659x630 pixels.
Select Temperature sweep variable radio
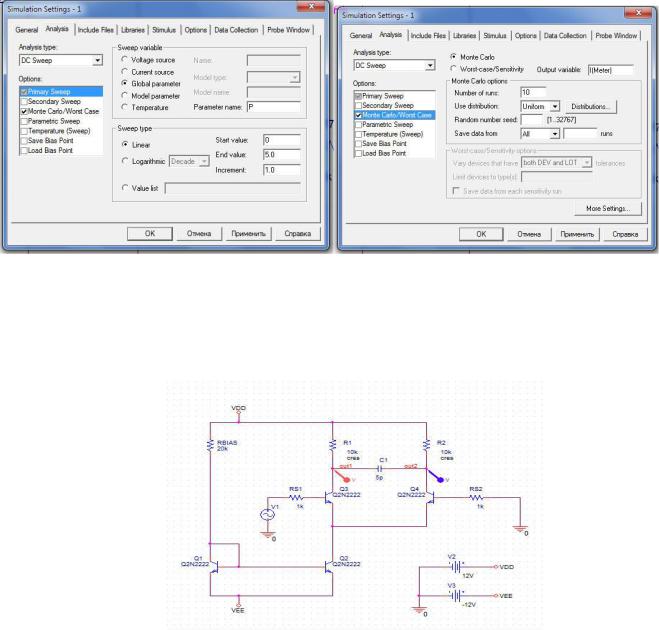[x=124, y=108]
